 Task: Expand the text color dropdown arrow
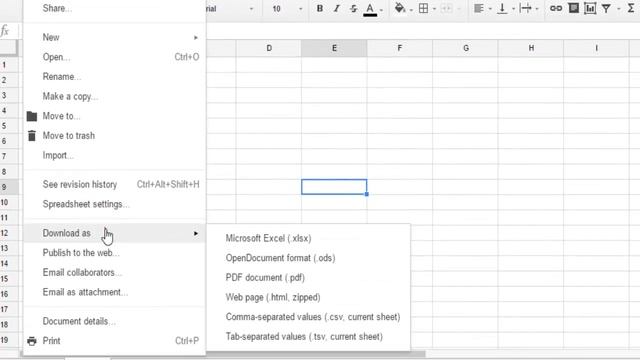pos(382,9)
